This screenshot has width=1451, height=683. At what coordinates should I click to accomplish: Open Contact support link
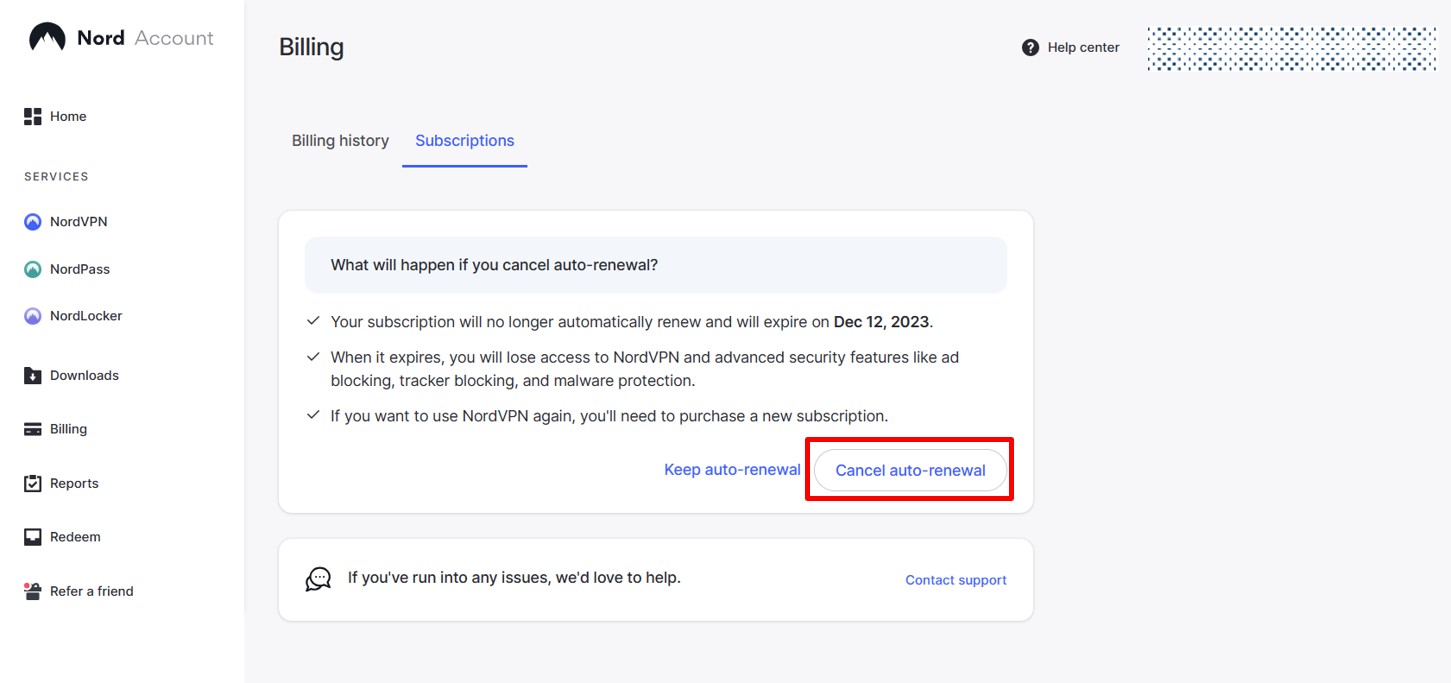point(955,579)
